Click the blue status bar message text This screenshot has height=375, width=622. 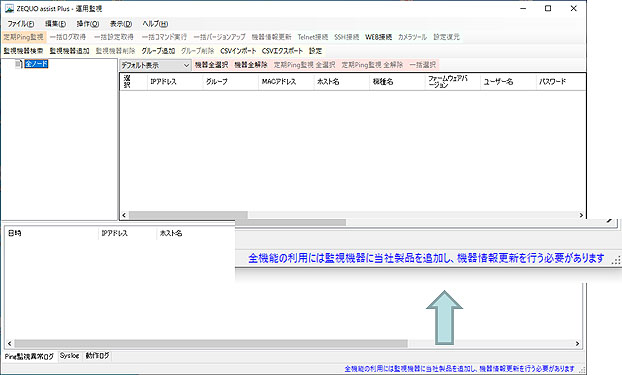459,369
